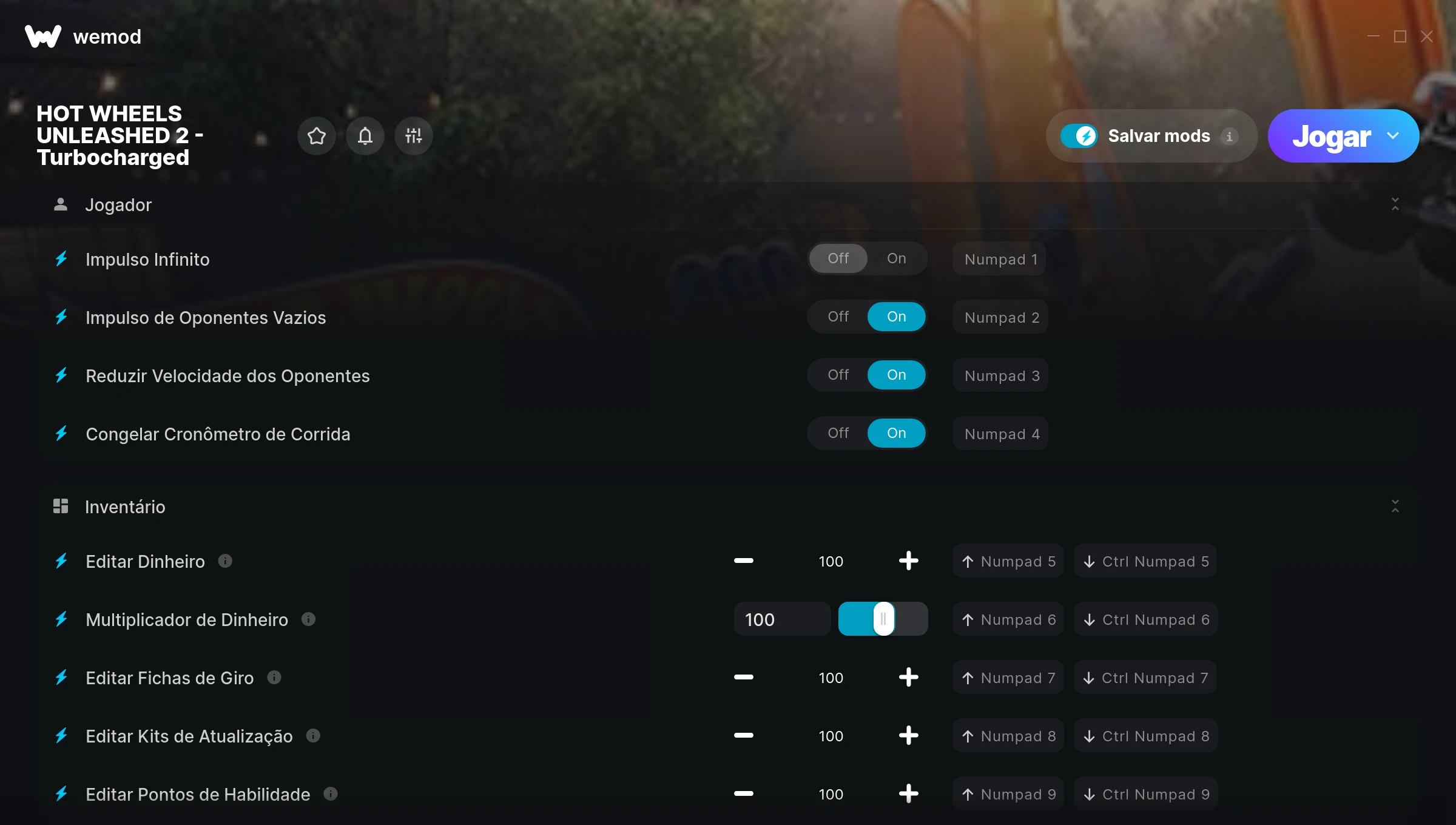
Task: Click the Multiplicador de Dinheiro value field
Action: coord(782,619)
